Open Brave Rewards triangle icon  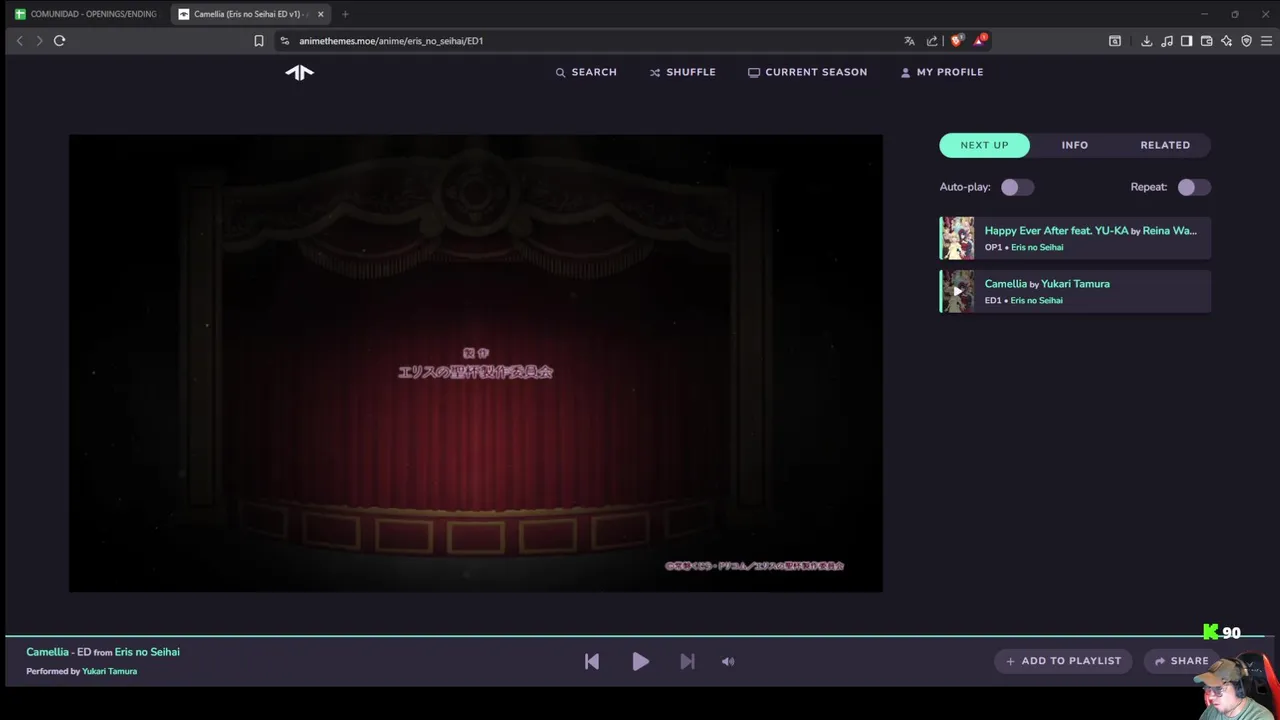[x=980, y=41]
